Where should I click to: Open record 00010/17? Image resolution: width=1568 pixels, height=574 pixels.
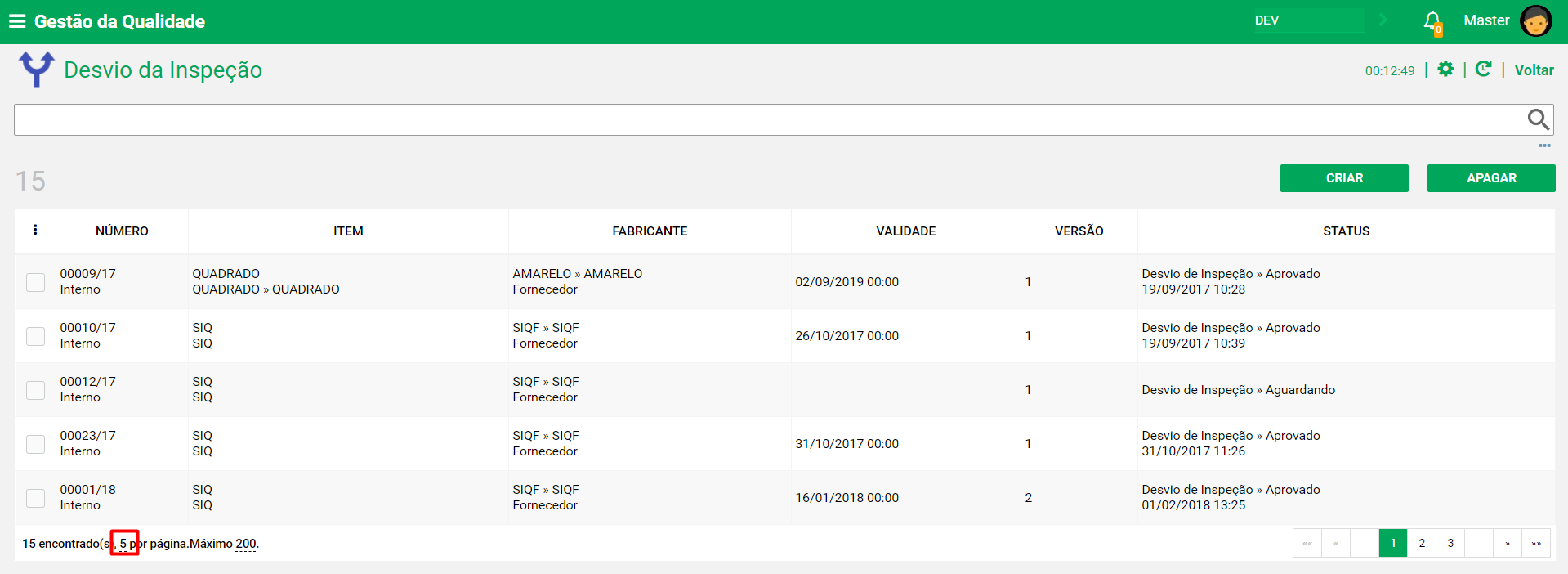[87, 328]
